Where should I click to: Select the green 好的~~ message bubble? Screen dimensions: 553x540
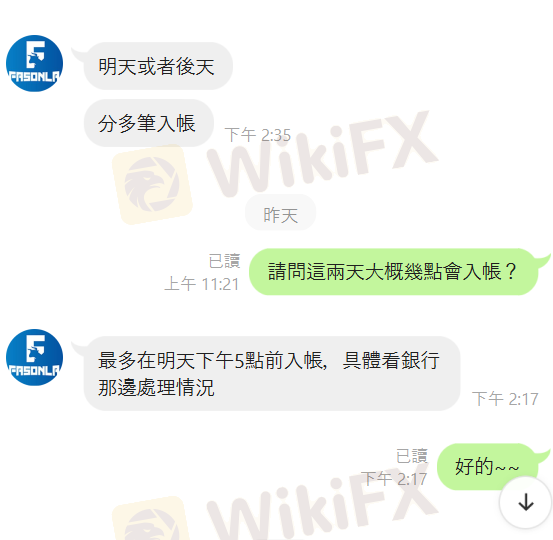pyautogui.click(x=487, y=466)
